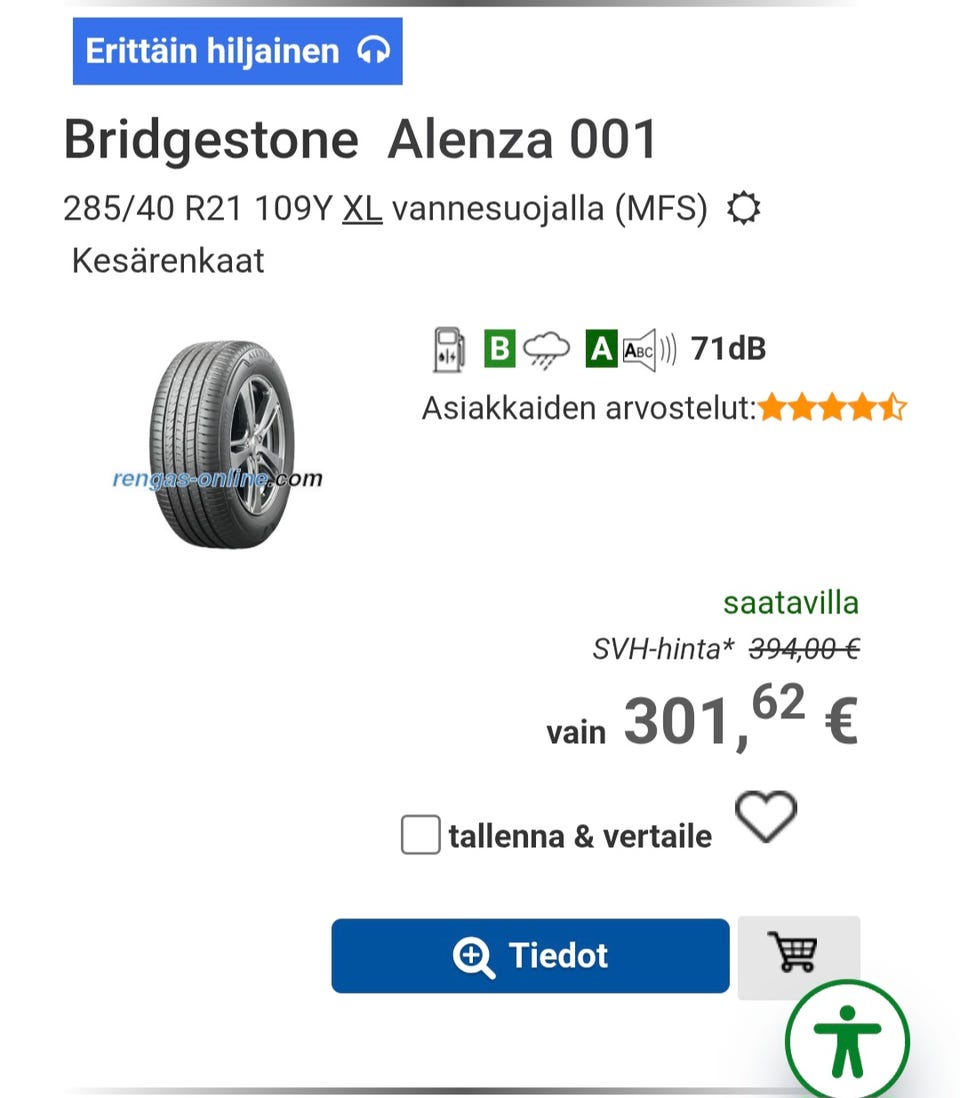Open the accessibility options widget
Viewport: 960px width, 1098px height.
(x=847, y=1041)
